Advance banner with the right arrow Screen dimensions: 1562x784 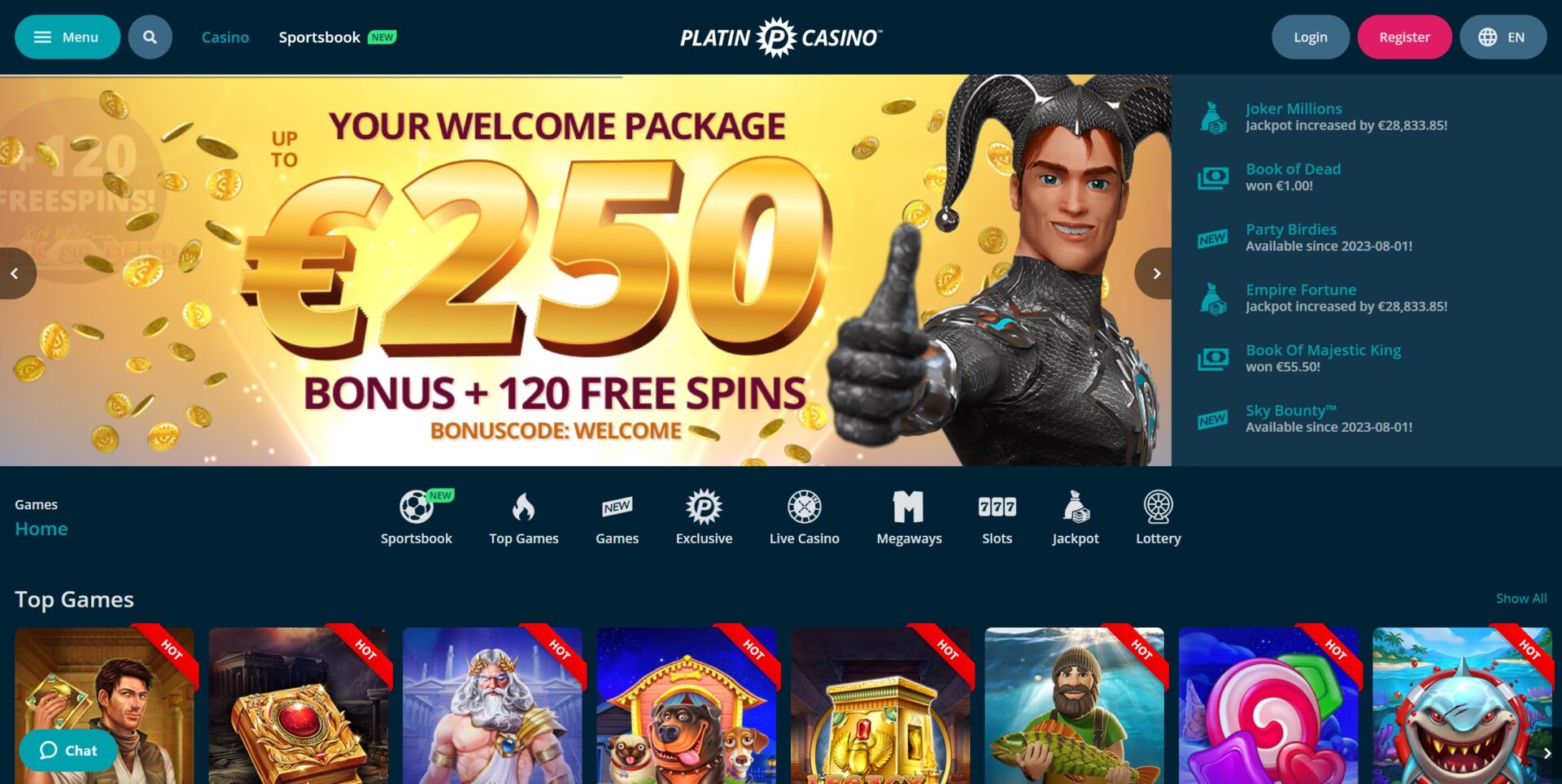[1154, 273]
